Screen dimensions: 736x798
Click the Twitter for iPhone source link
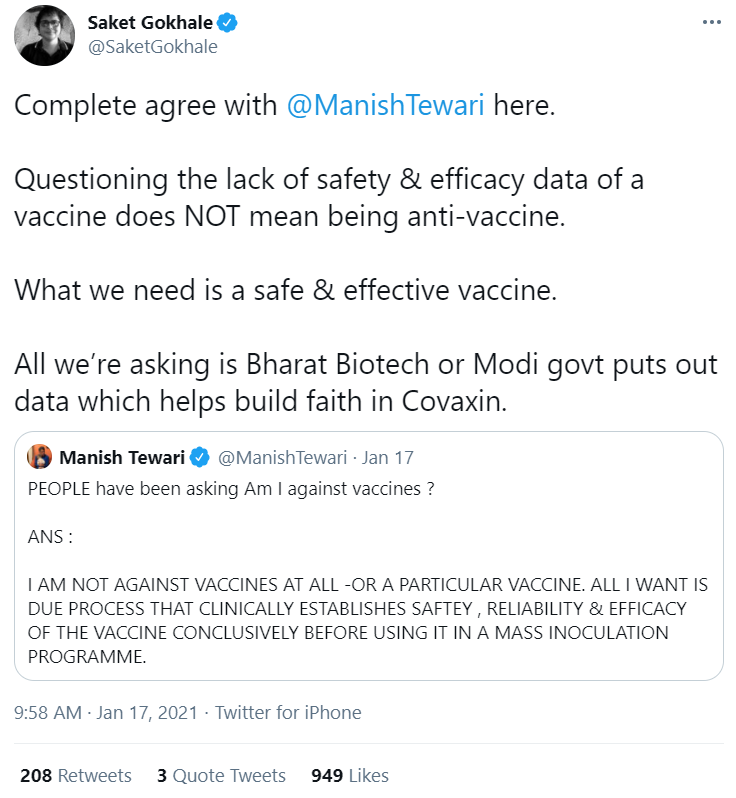[288, 713]
